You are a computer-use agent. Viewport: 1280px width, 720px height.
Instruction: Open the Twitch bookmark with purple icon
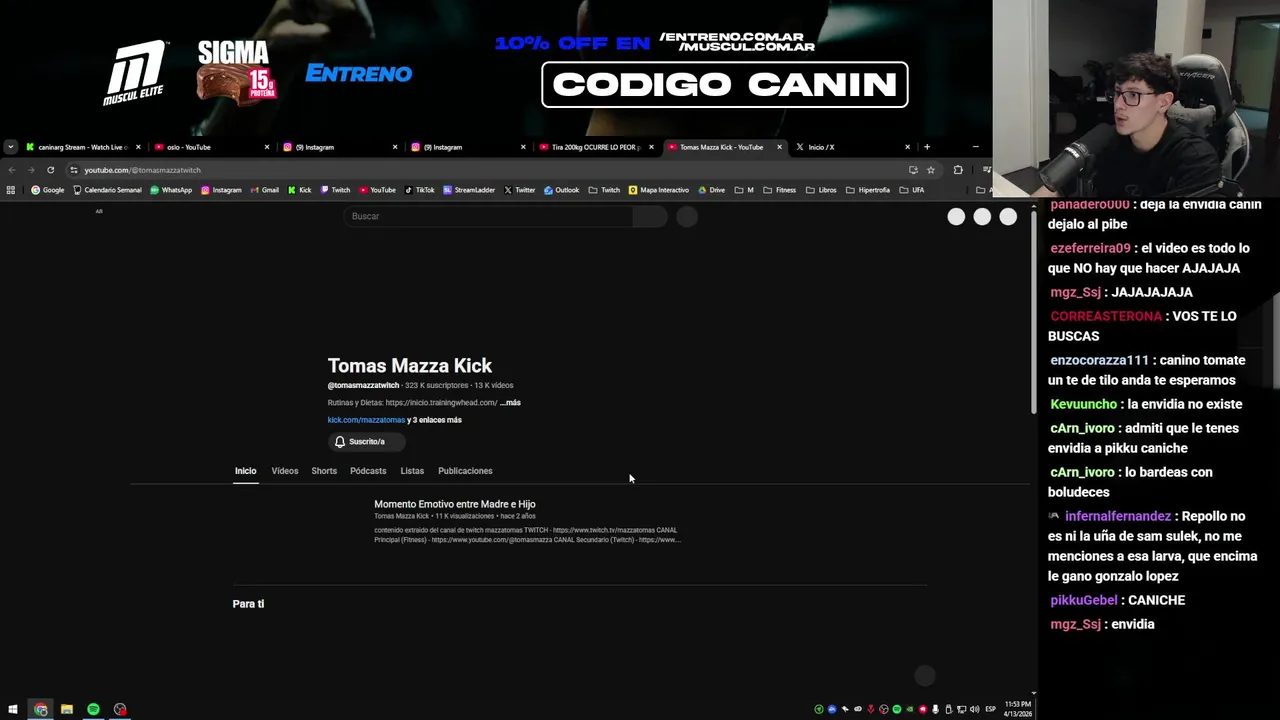(335, 190)
